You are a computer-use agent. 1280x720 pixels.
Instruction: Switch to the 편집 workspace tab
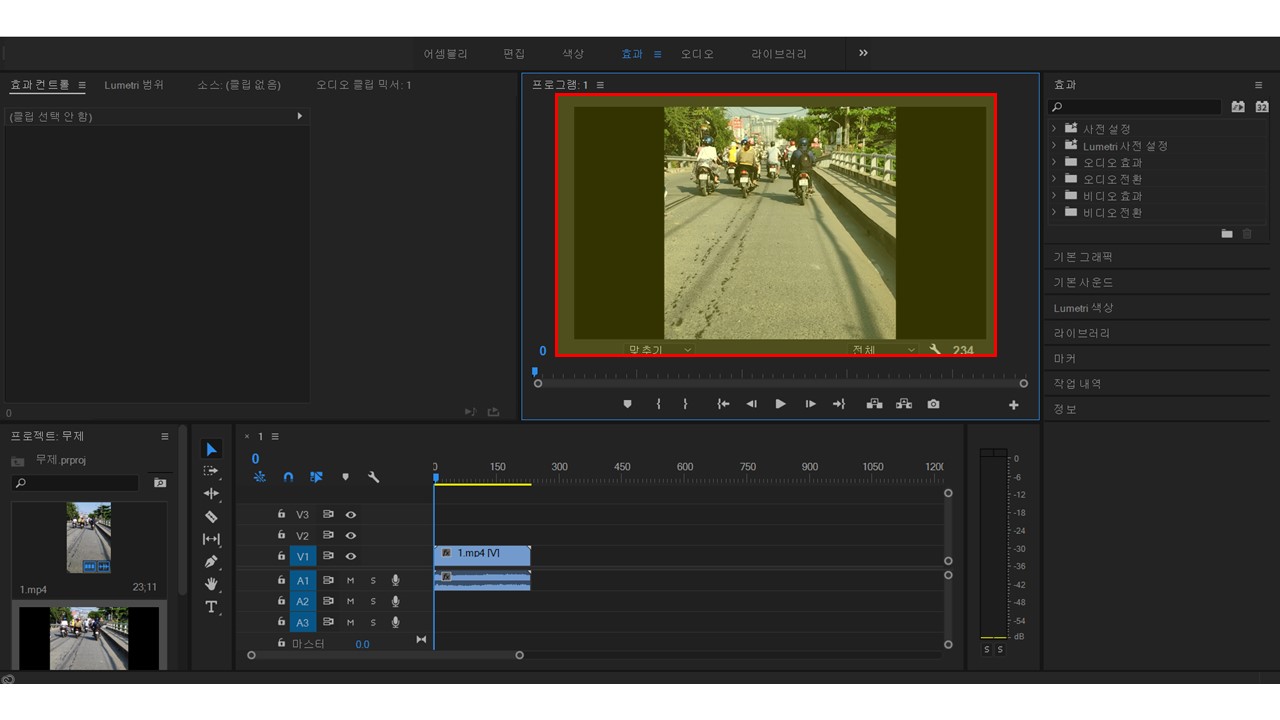coord(514,54)
